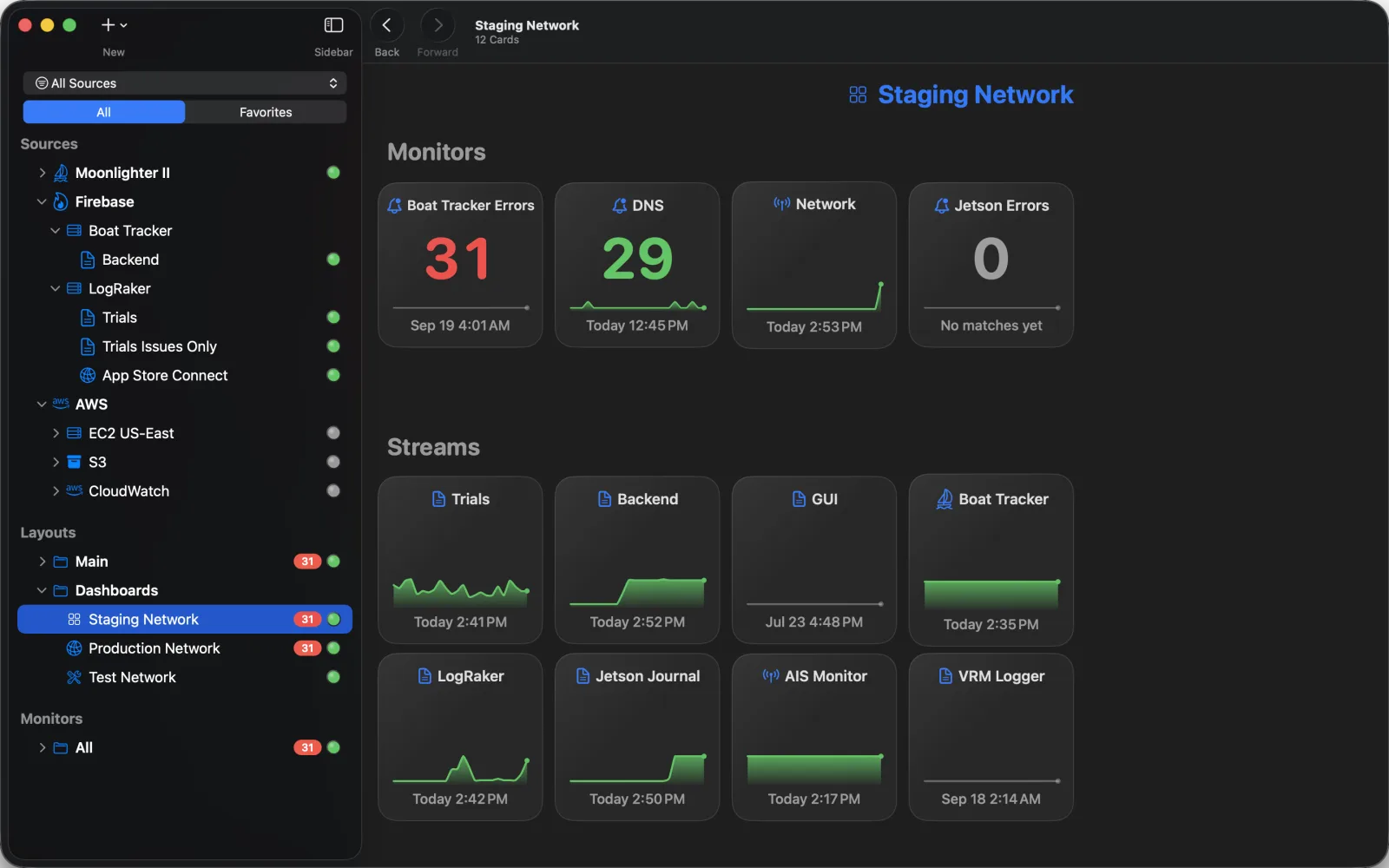Screen dimensions: 1389x868
Task: Click the boat icon on Boat Tracker card
Action: pyautogui.click(x=945, y=499)
